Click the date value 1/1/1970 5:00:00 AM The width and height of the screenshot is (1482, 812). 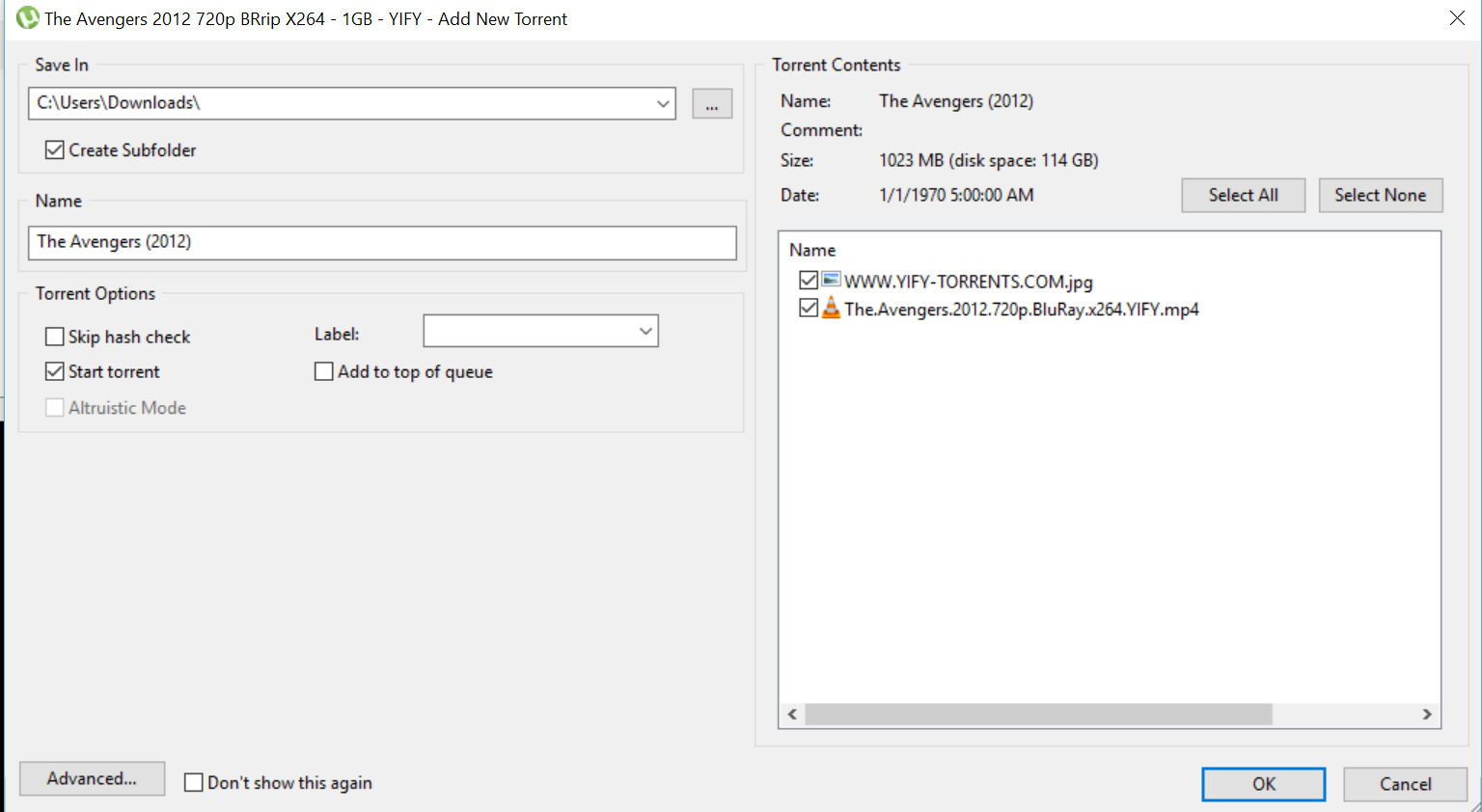956,195
